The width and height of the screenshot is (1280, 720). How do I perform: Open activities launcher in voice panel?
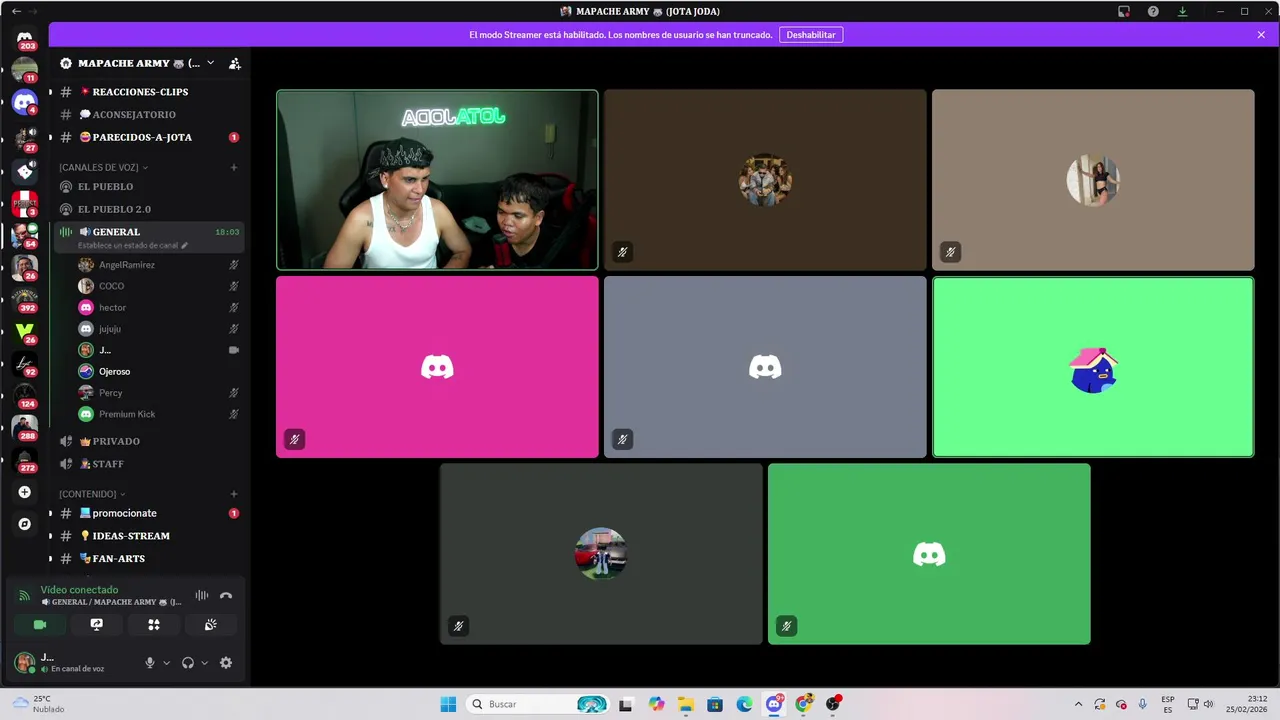(x=154, y=625)
